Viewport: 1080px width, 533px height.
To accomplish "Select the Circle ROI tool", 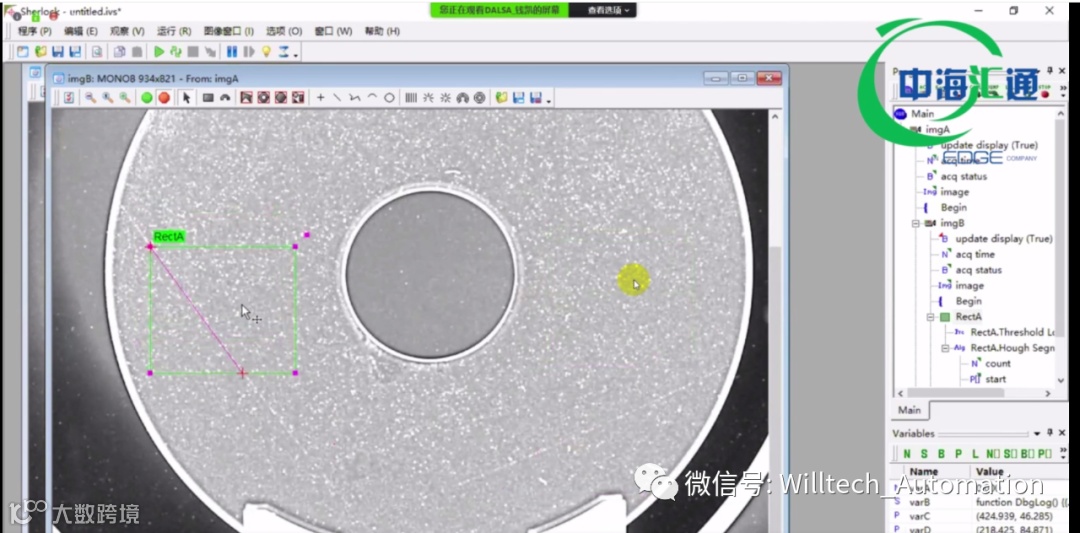I will click(x=389, y=98).
